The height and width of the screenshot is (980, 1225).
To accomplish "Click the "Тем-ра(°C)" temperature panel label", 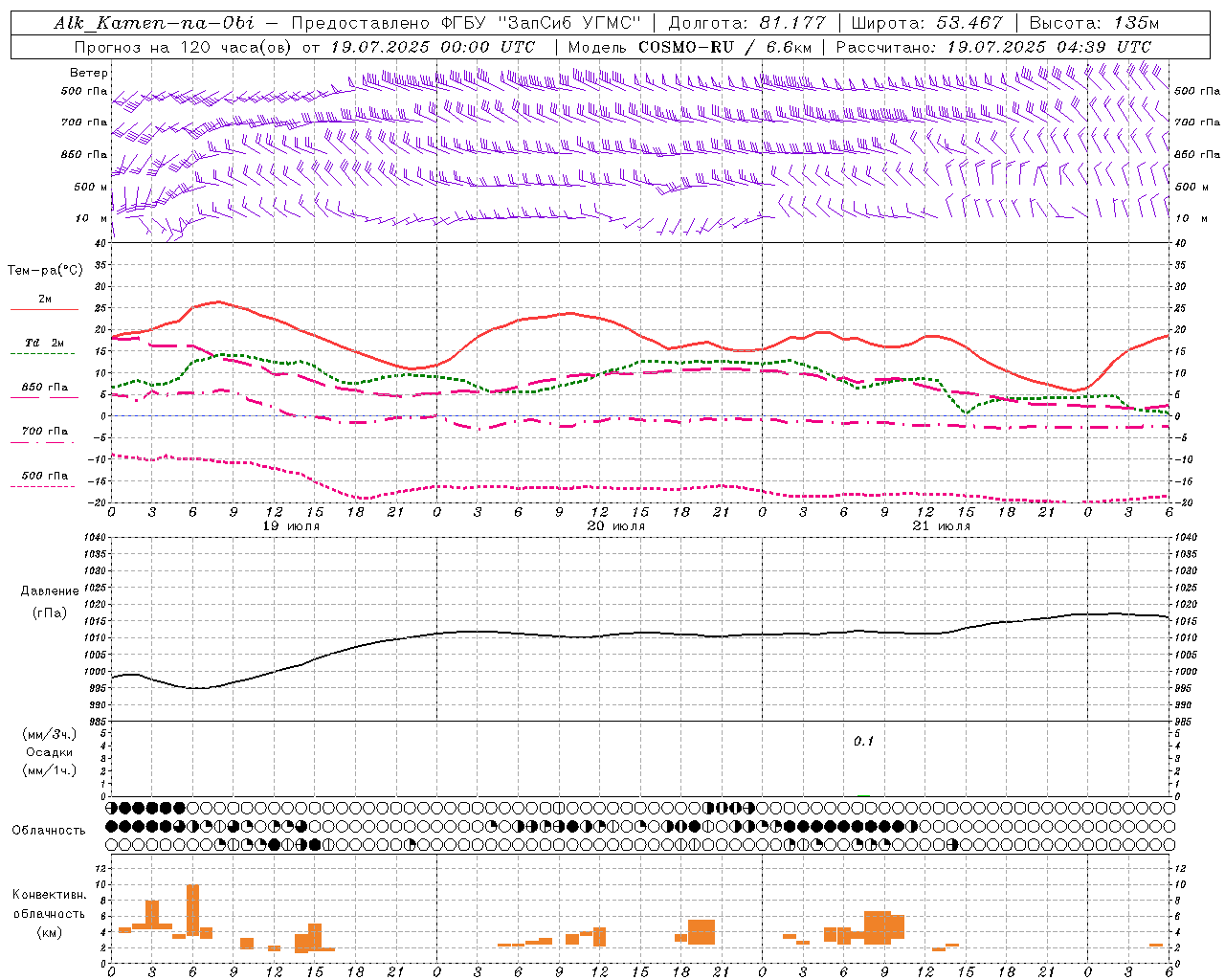I will (45, 271).
